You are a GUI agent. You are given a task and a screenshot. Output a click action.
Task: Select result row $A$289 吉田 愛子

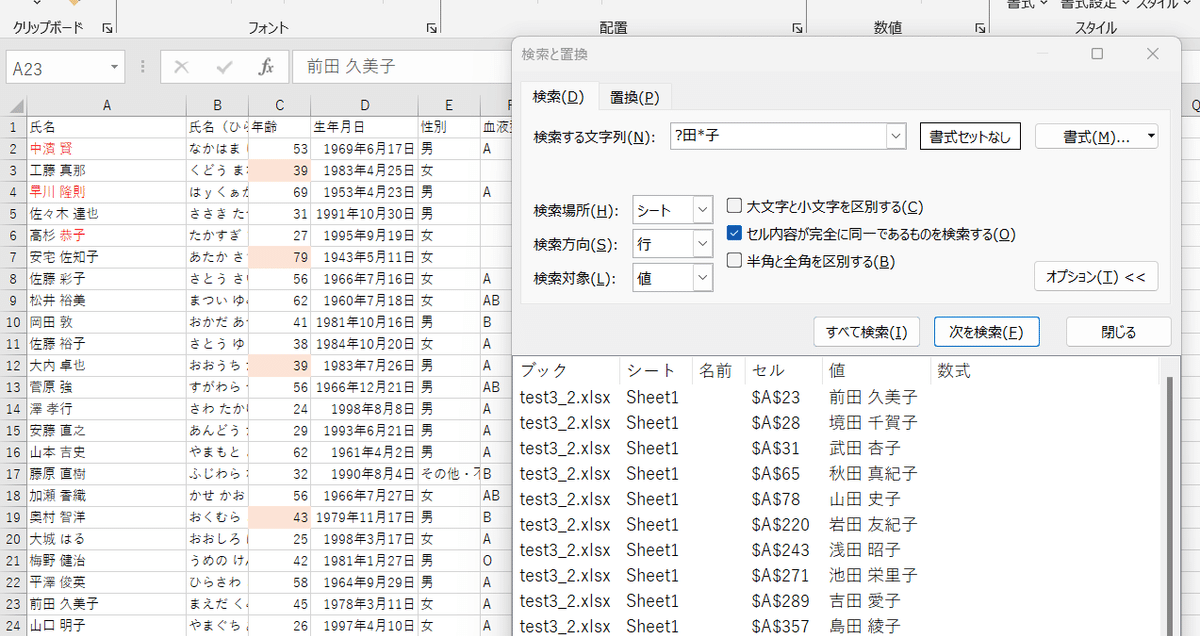837,601
